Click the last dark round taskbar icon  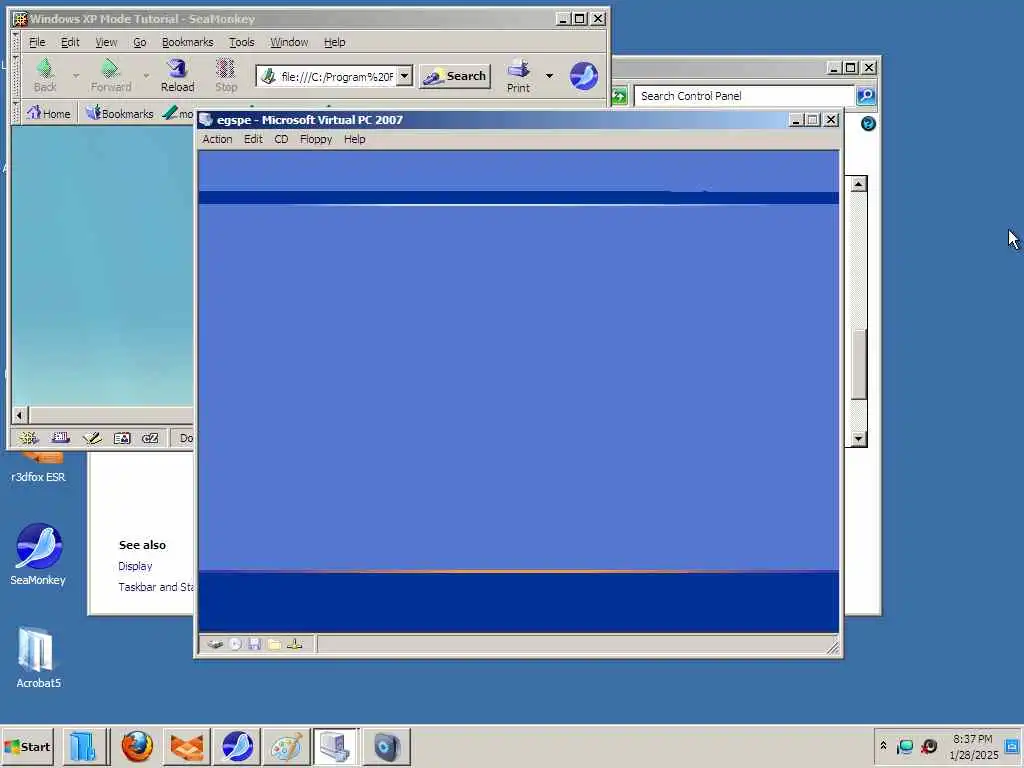386,746
